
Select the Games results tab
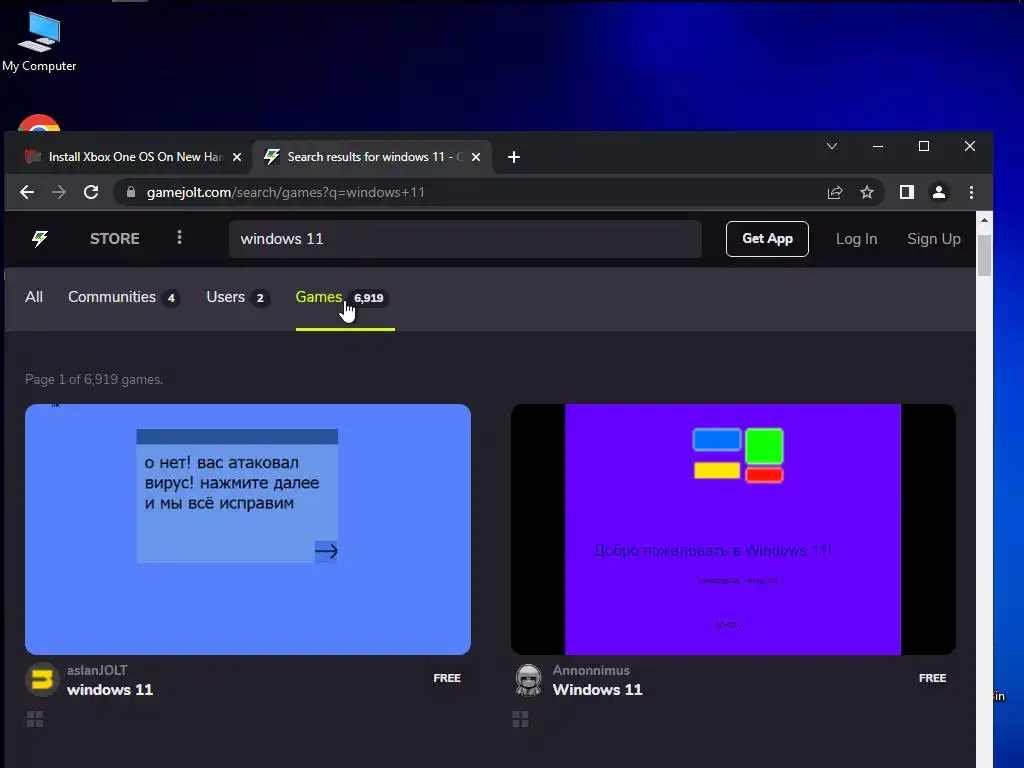pos(345,298)
